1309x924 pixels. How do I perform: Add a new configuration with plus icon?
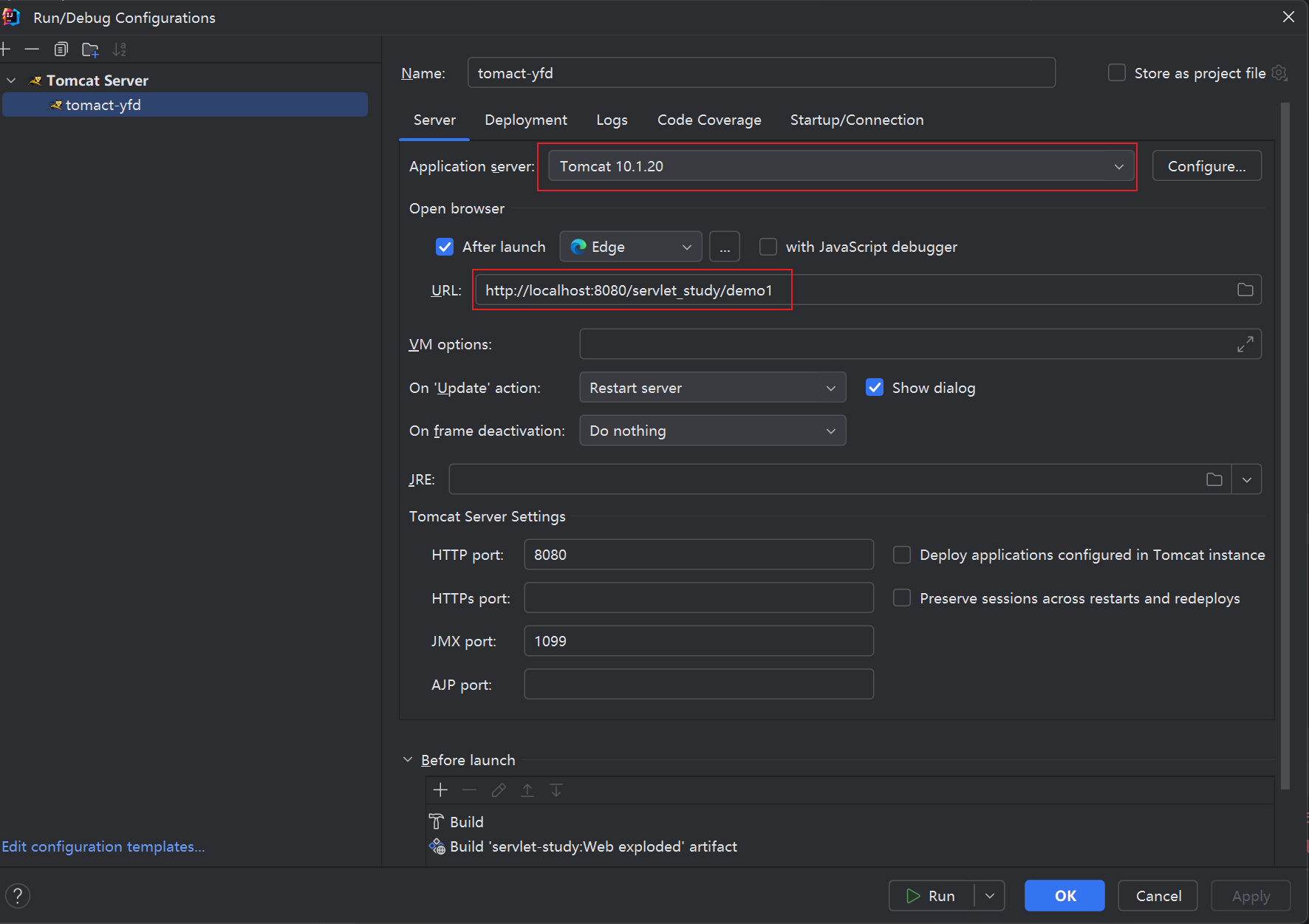click(4, 49)
